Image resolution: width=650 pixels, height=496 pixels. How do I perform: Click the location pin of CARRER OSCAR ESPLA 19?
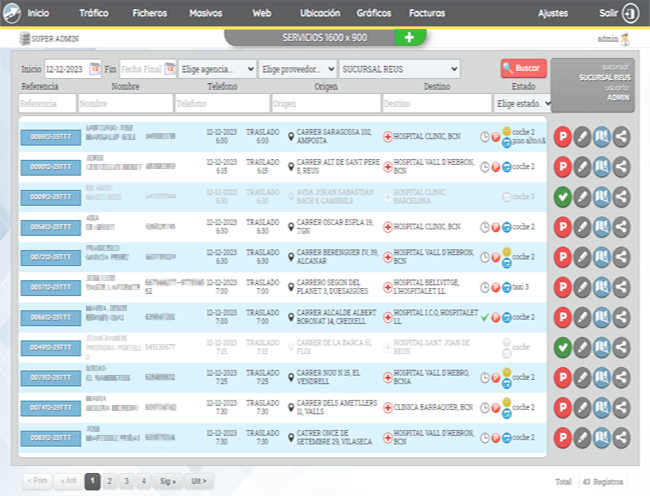tap(291, 227)
